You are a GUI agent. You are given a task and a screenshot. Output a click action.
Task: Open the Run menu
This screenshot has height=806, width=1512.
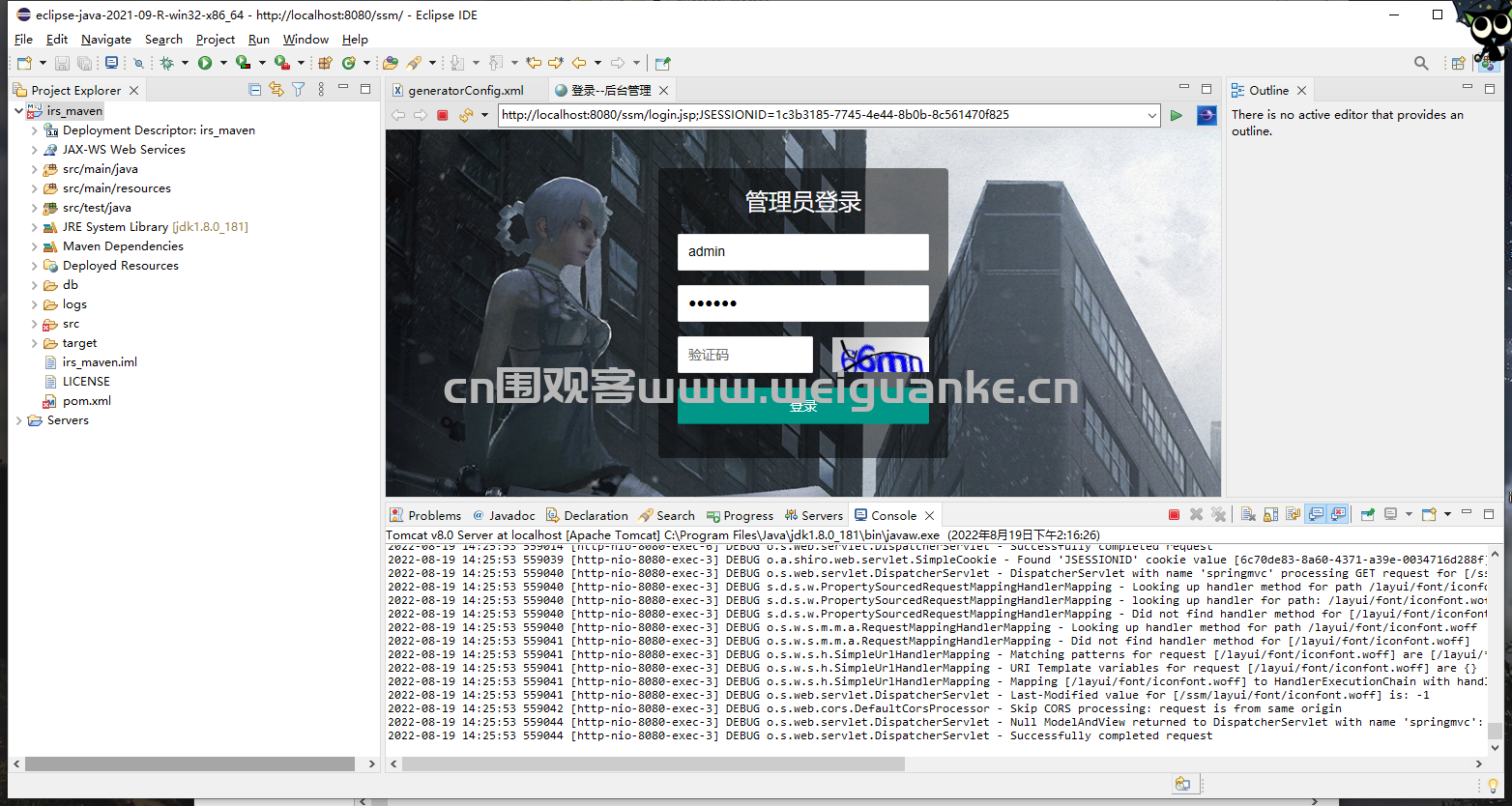(x=258, y=40)
